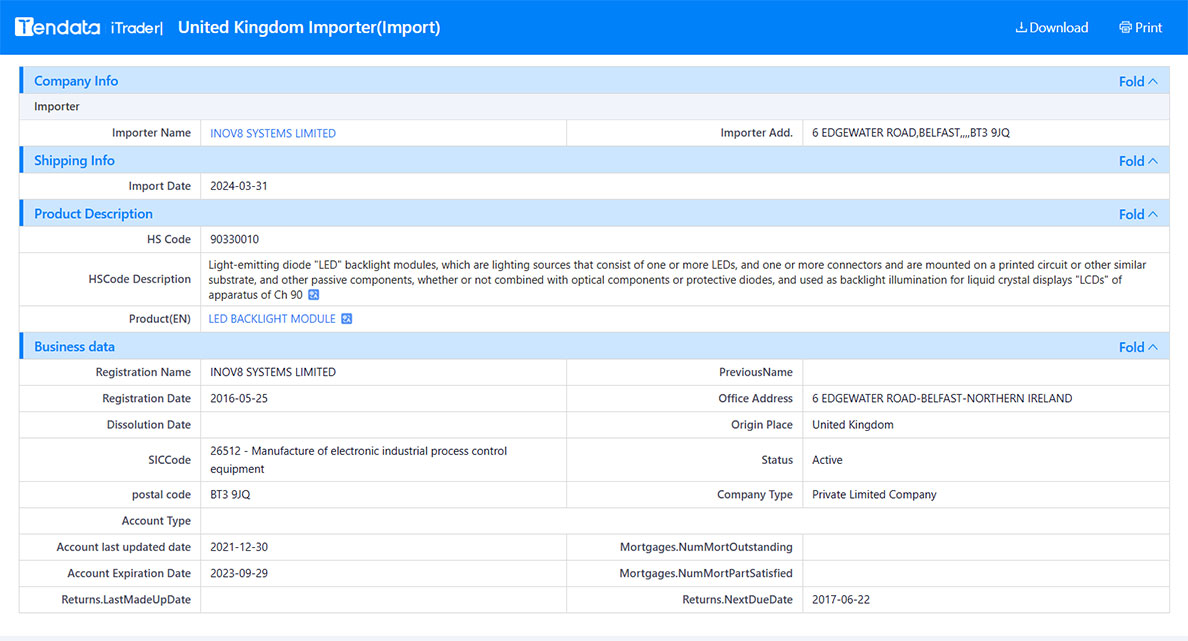Click the Shipping Info section title

pyautogui.click(x=74, y=161)
